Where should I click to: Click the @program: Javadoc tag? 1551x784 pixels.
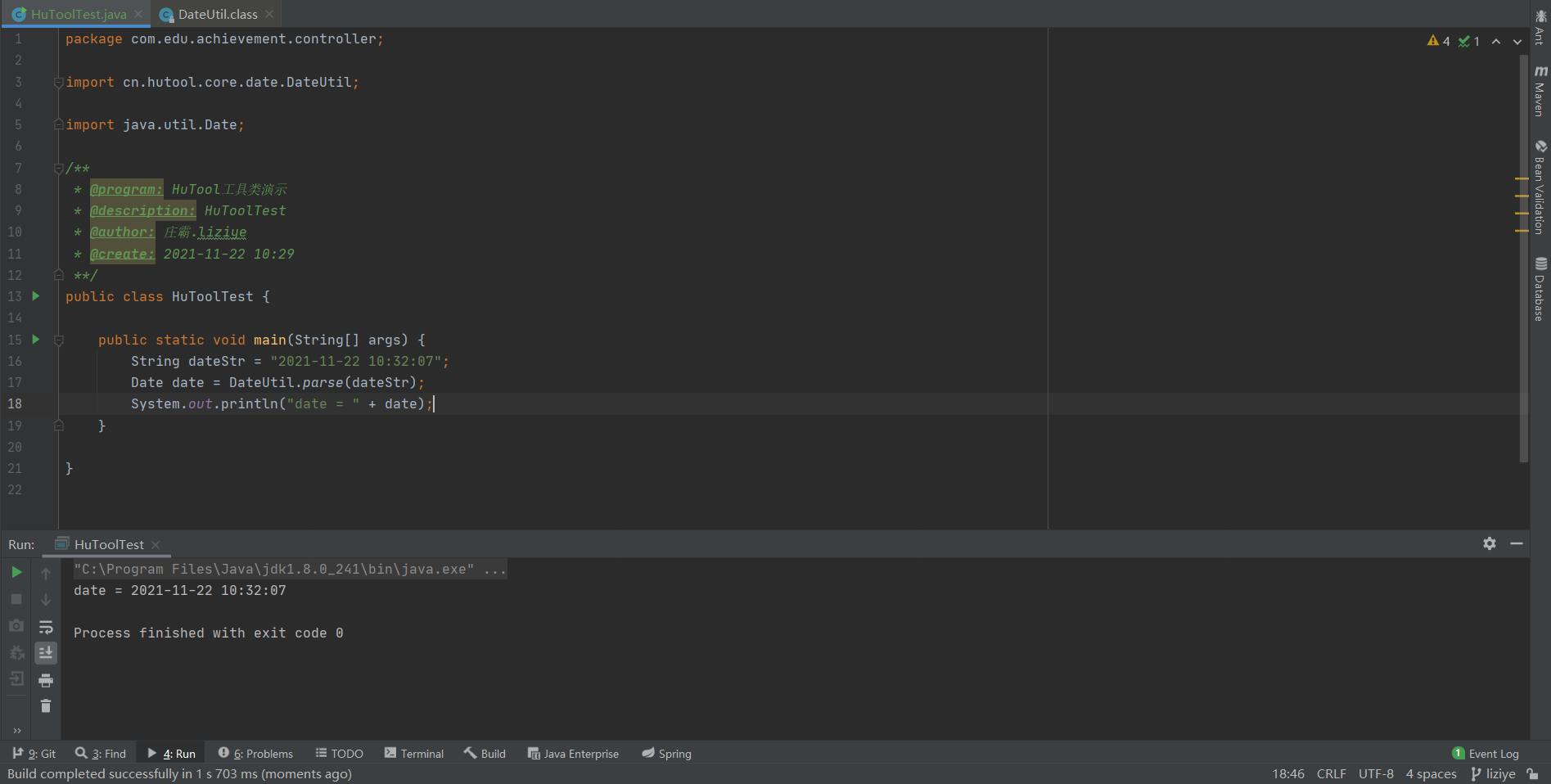pyautogui.click(x=126, y=189)
